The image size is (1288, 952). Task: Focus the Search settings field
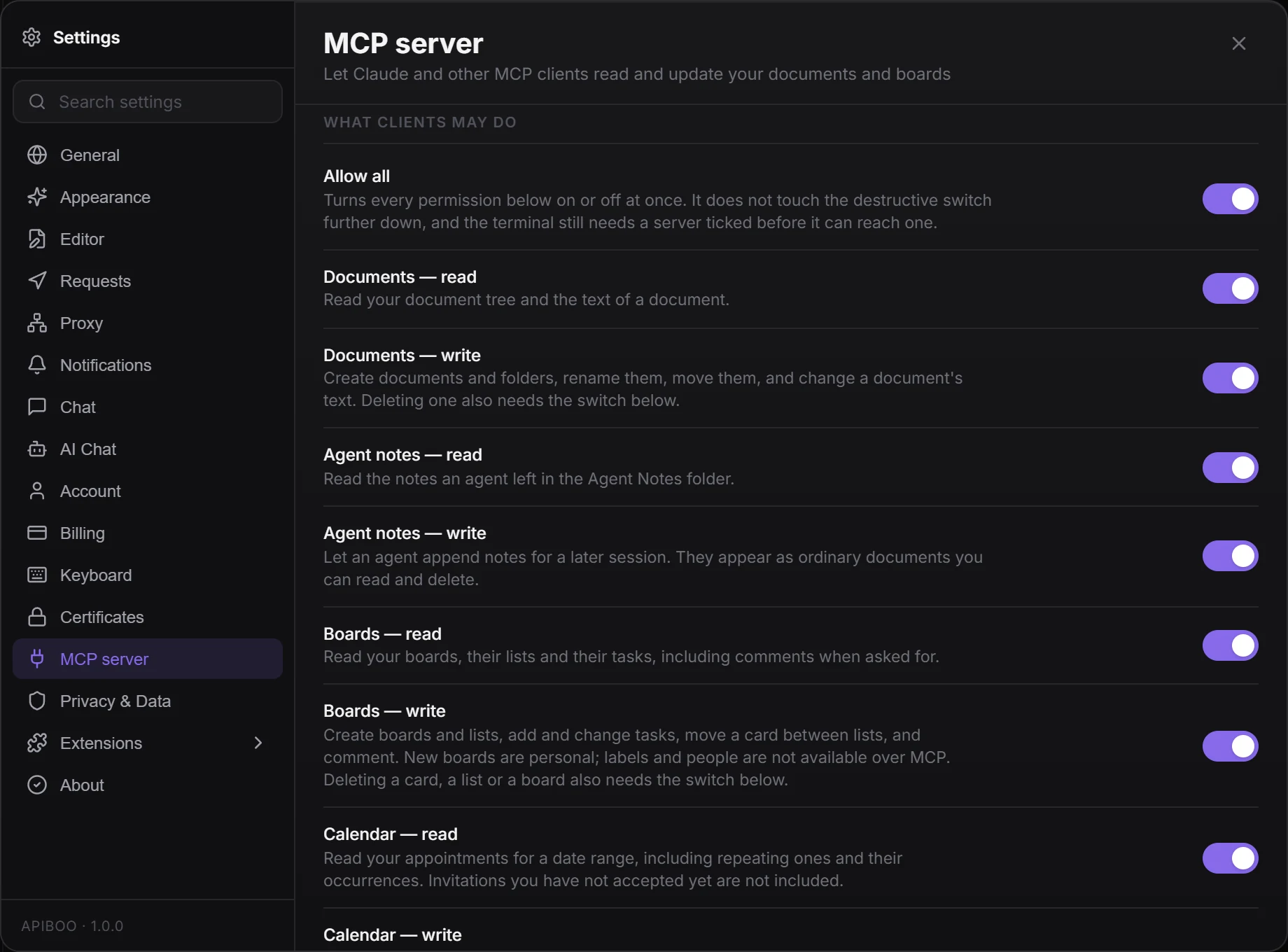[x=148, y=102]
